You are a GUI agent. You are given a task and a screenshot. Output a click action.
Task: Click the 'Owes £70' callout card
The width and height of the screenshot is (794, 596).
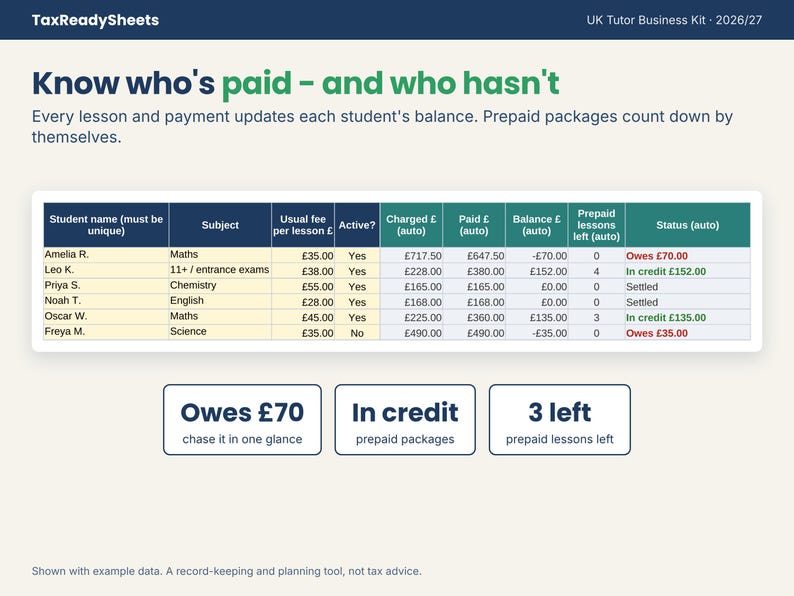pos(242,419)
